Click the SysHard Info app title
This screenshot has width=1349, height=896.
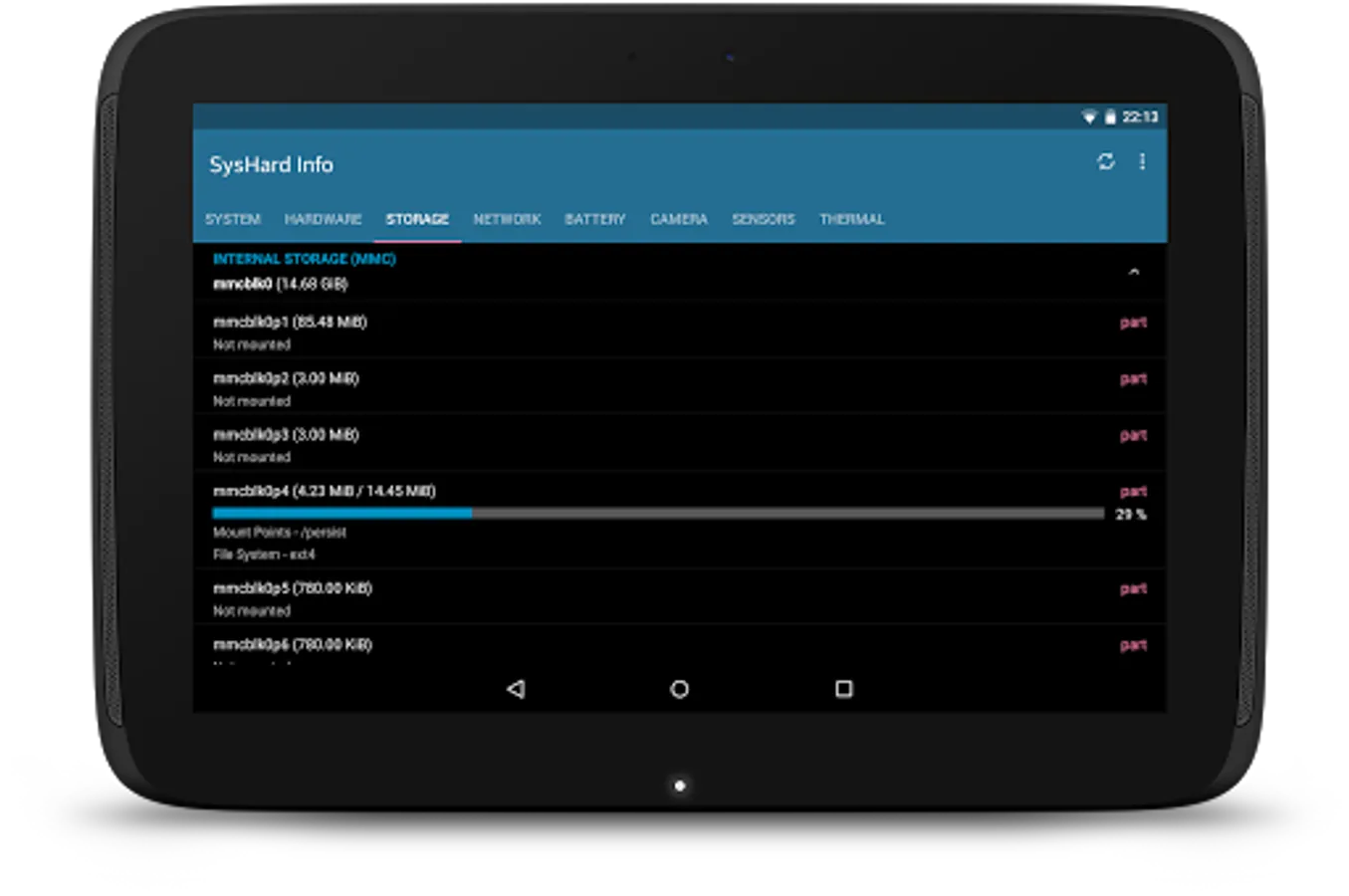tap(271, 165)
